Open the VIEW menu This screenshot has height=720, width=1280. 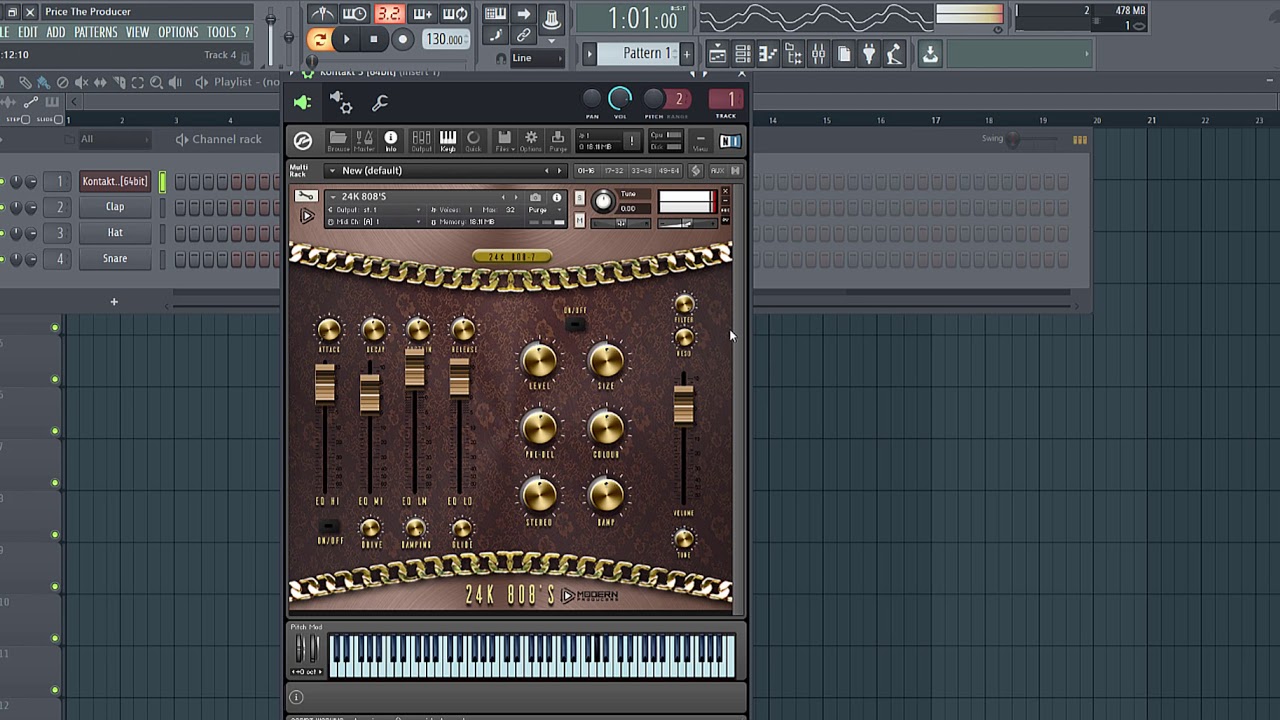(x=138, y=32)
